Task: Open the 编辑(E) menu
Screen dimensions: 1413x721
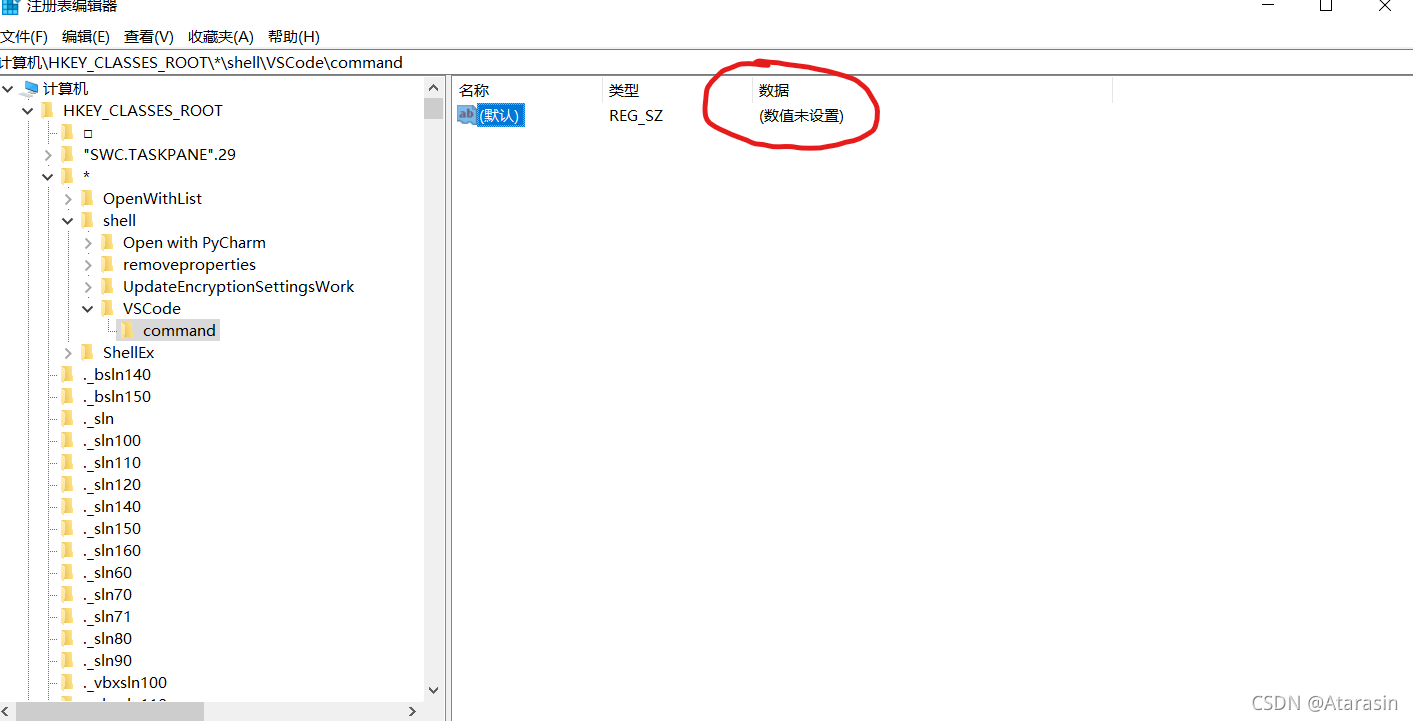Action: point(86,37)
